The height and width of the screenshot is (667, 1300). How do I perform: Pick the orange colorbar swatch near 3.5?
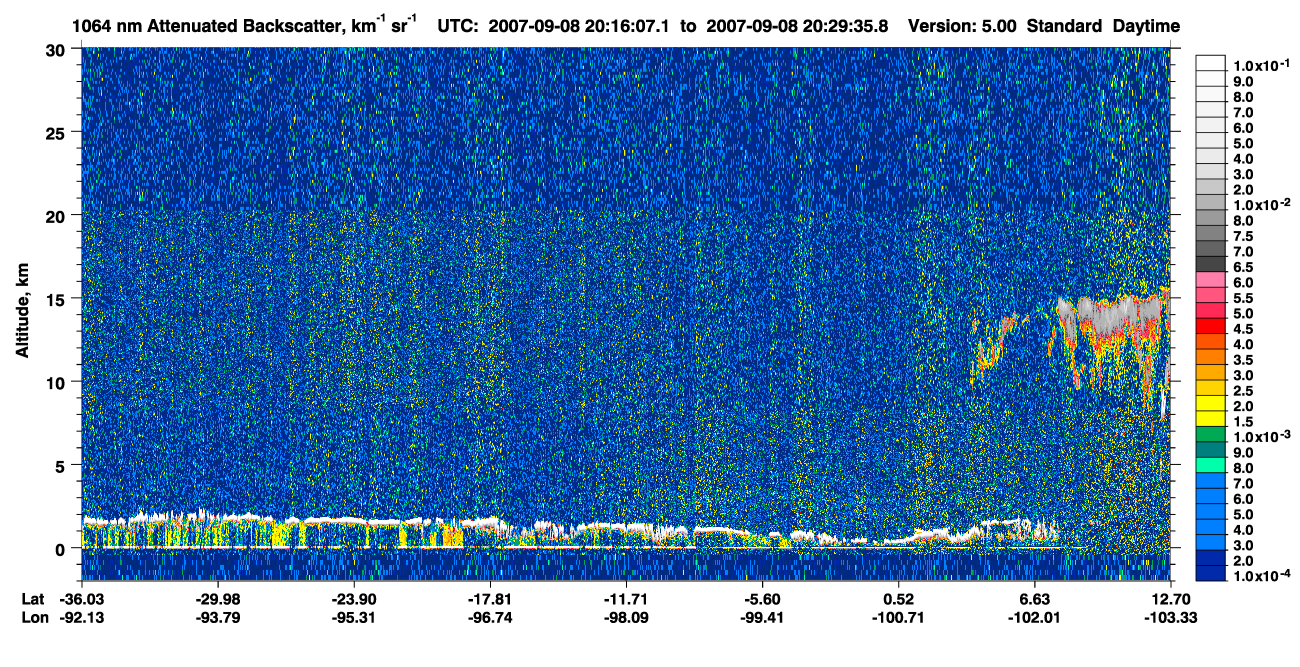click(x=1210, y=357)
